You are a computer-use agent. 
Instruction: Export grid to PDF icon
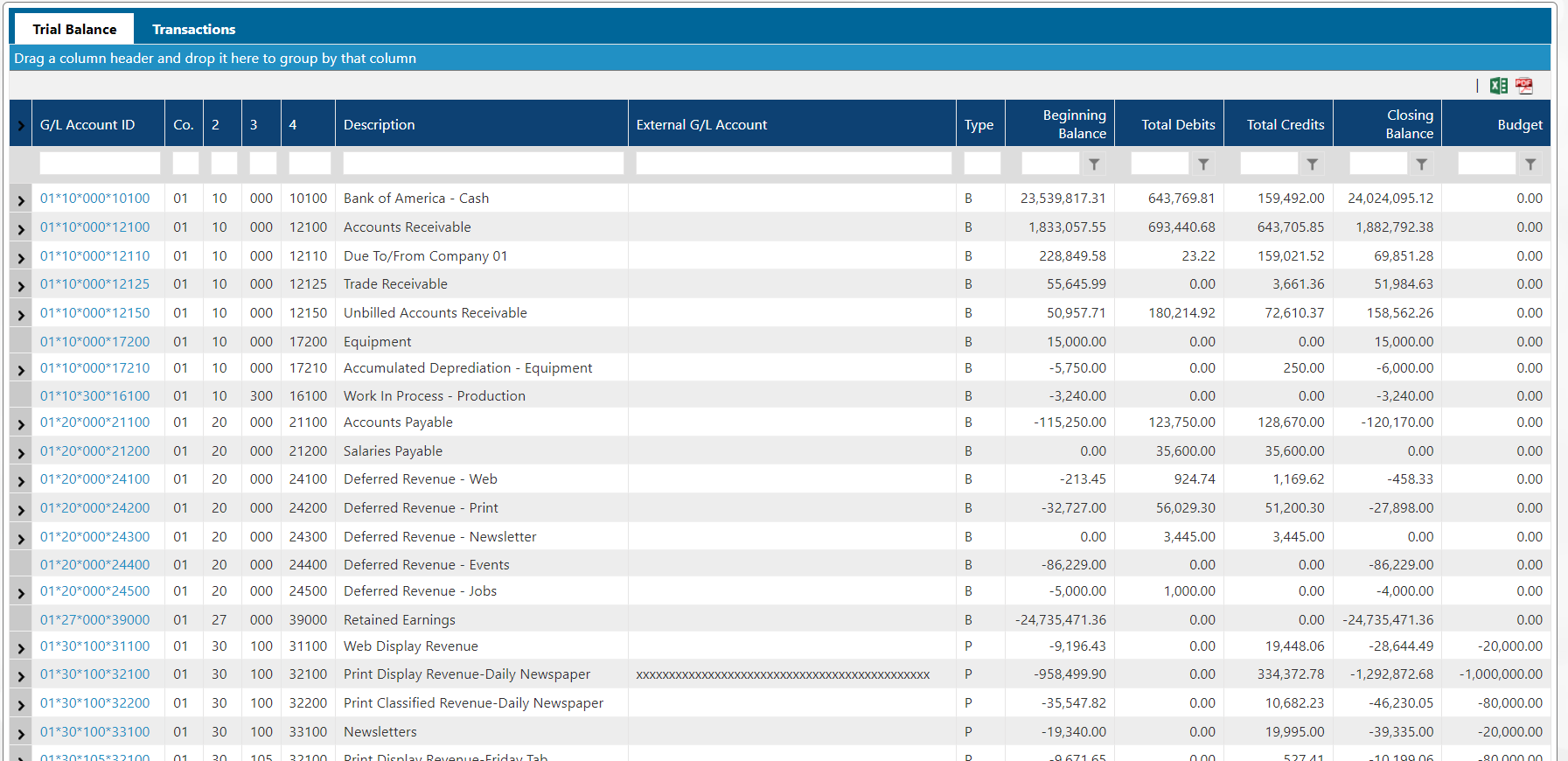coord(1524,86)
